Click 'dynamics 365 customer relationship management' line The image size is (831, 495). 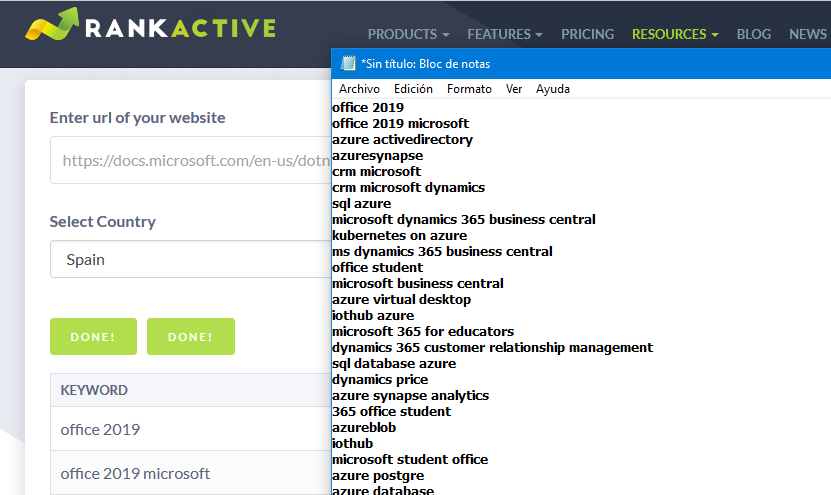click(492, 348)
